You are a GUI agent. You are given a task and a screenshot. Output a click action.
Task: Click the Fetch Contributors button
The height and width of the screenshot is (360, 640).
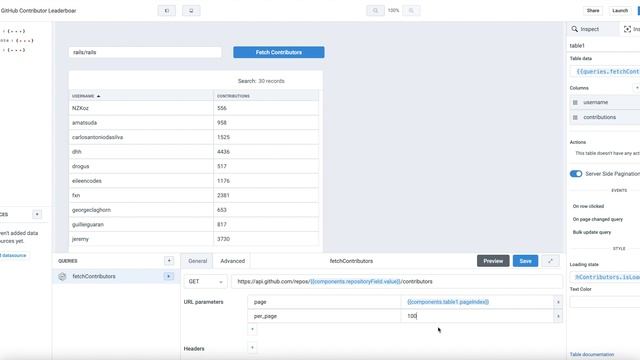coord(279,52)
